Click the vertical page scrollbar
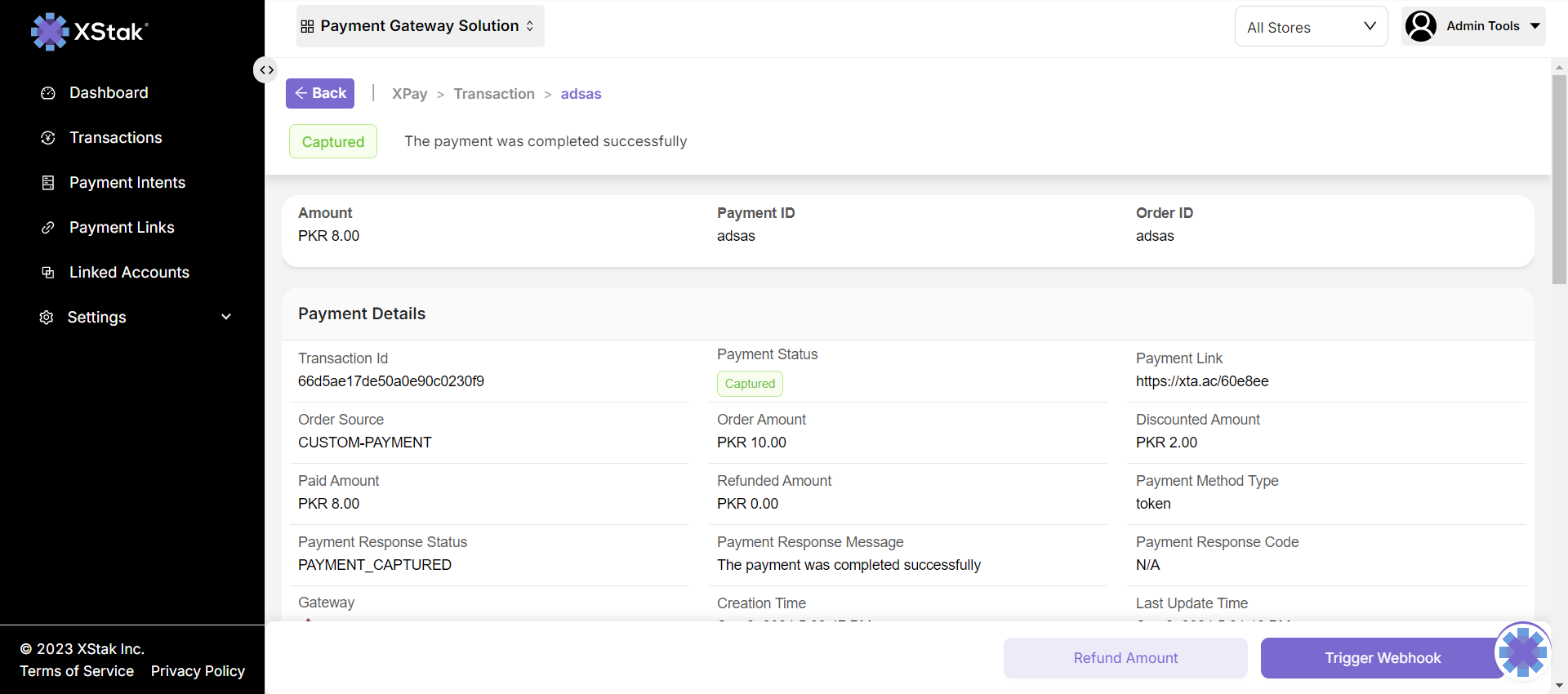This screenshot has height=694, width=1568. point(1559,180)
